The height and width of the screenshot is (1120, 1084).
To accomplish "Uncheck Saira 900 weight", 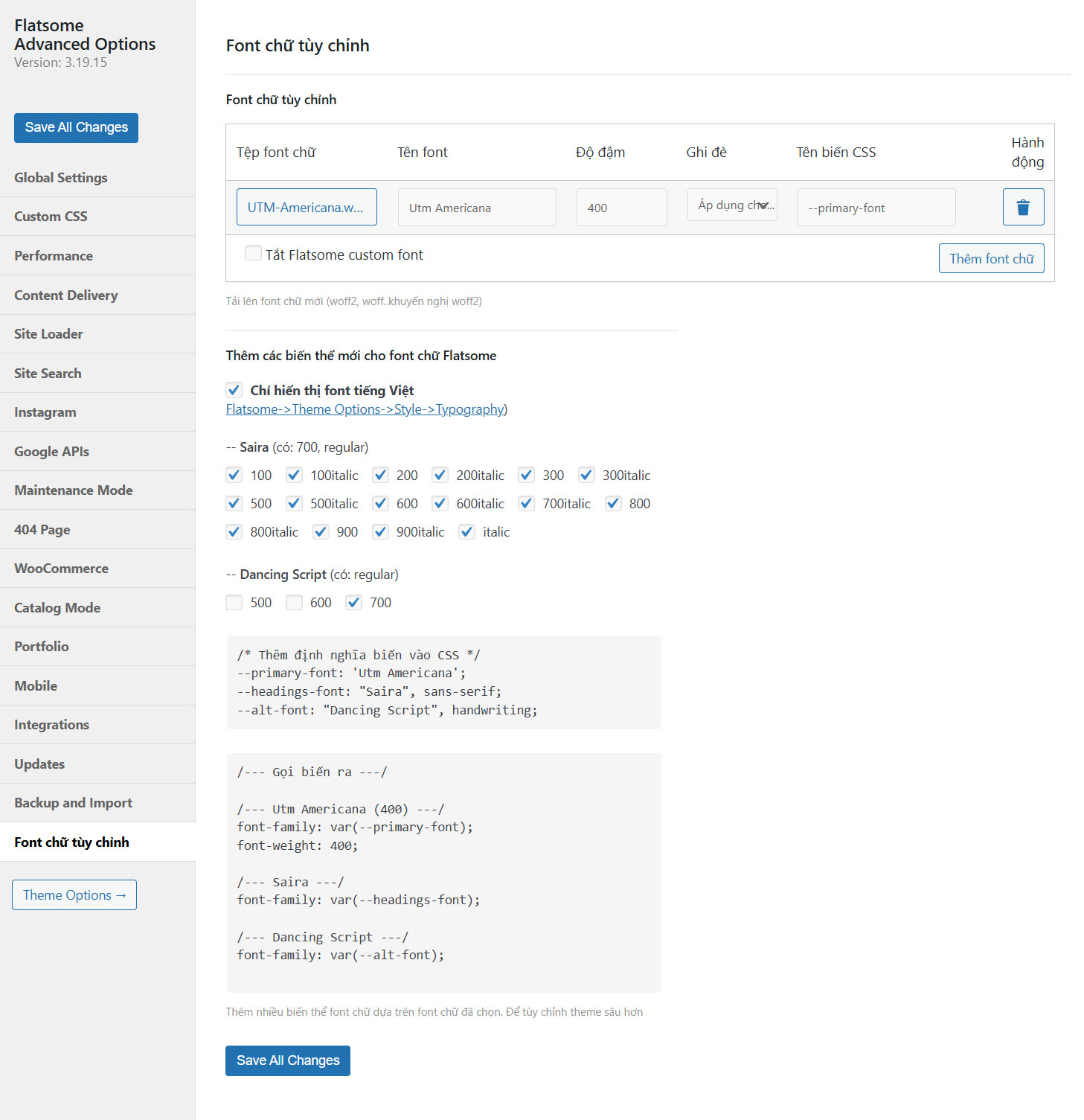I will tap(321, 531).
